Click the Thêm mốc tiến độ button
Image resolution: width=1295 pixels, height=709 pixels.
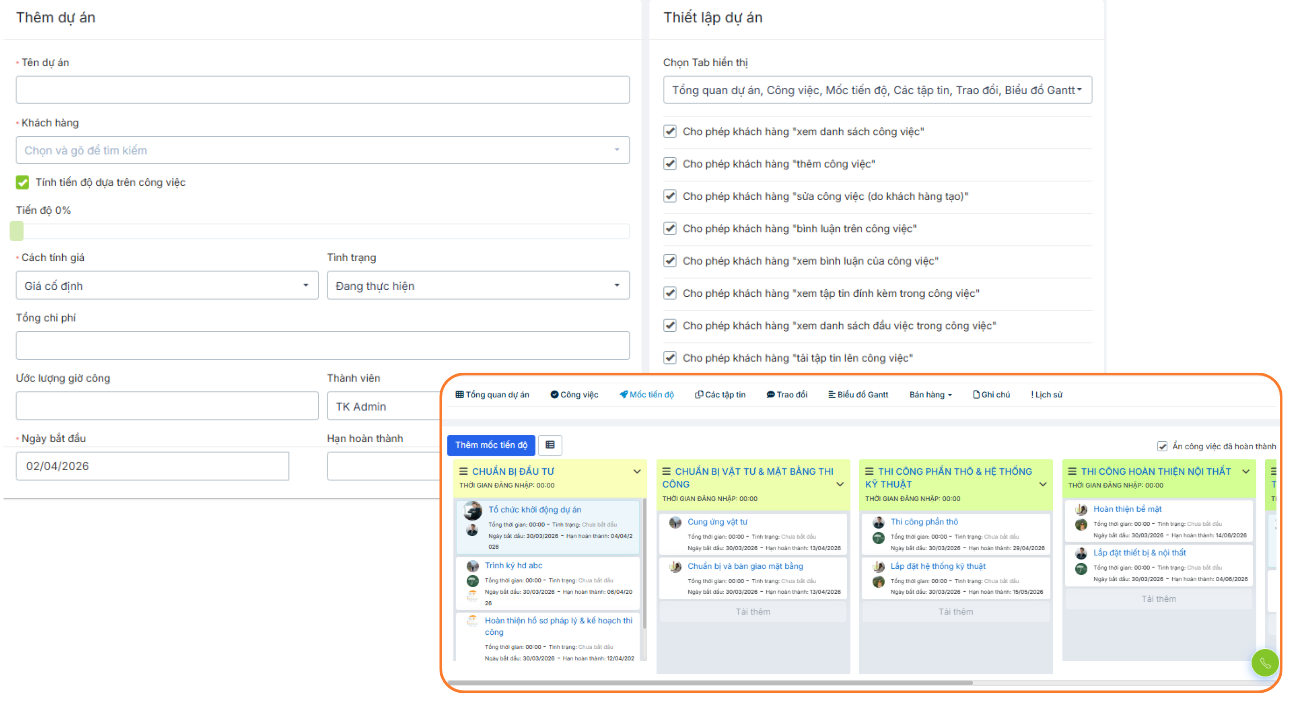(491, 445)
